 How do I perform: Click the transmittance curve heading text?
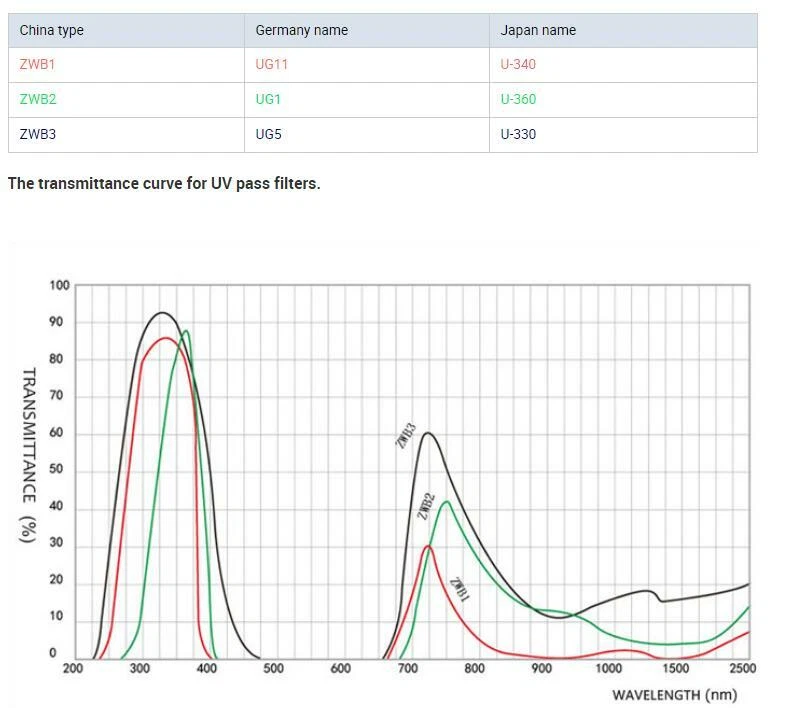(164, 184)
